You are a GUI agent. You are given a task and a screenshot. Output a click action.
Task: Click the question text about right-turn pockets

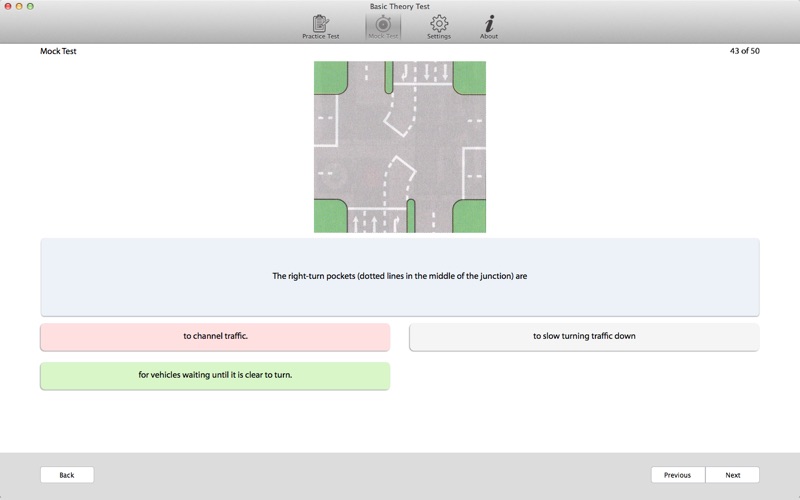pyautogui.click(x=399, y=276)
